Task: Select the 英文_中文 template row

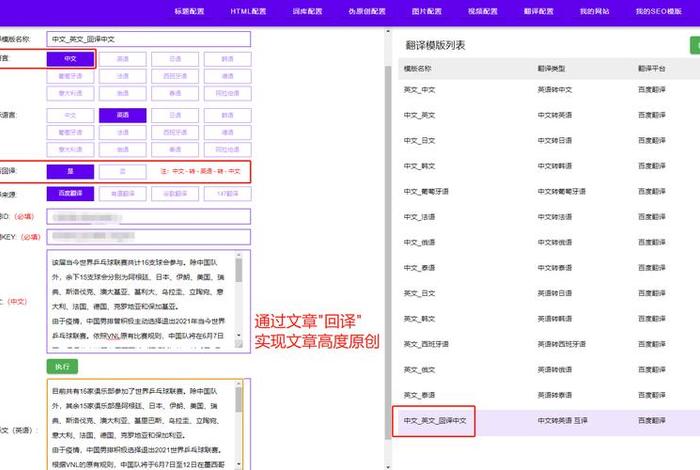Action: click(x=549, y=90)
